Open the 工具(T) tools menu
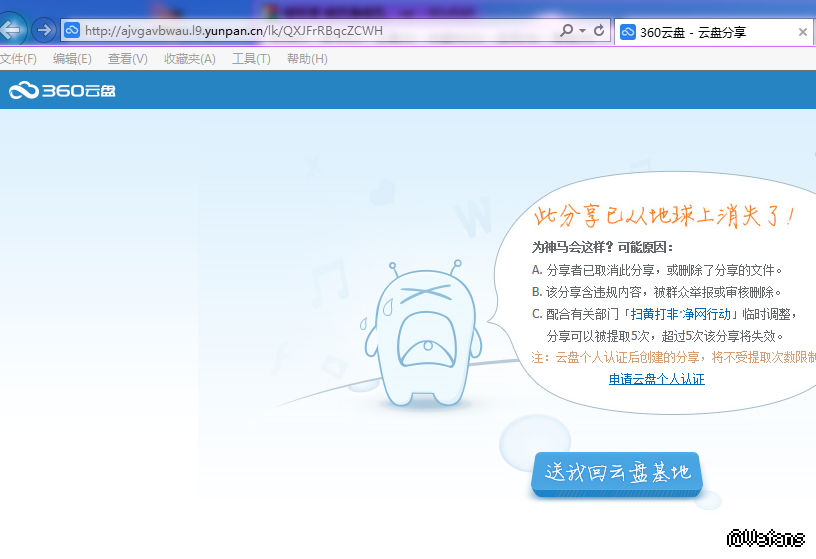This screenshot has width=816, height=559. pos(251,59)
